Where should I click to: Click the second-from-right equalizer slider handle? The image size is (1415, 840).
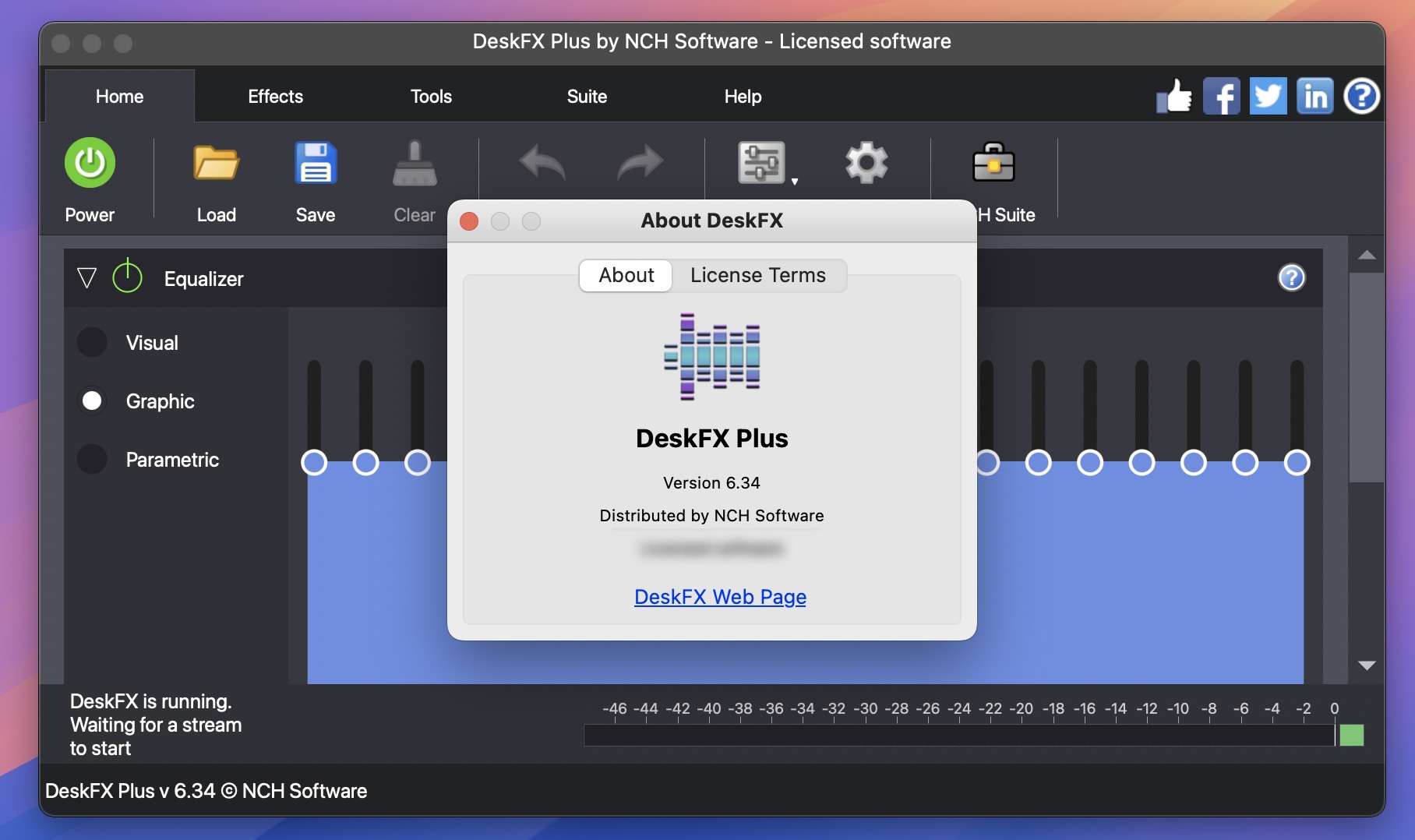pos(1245,463)
